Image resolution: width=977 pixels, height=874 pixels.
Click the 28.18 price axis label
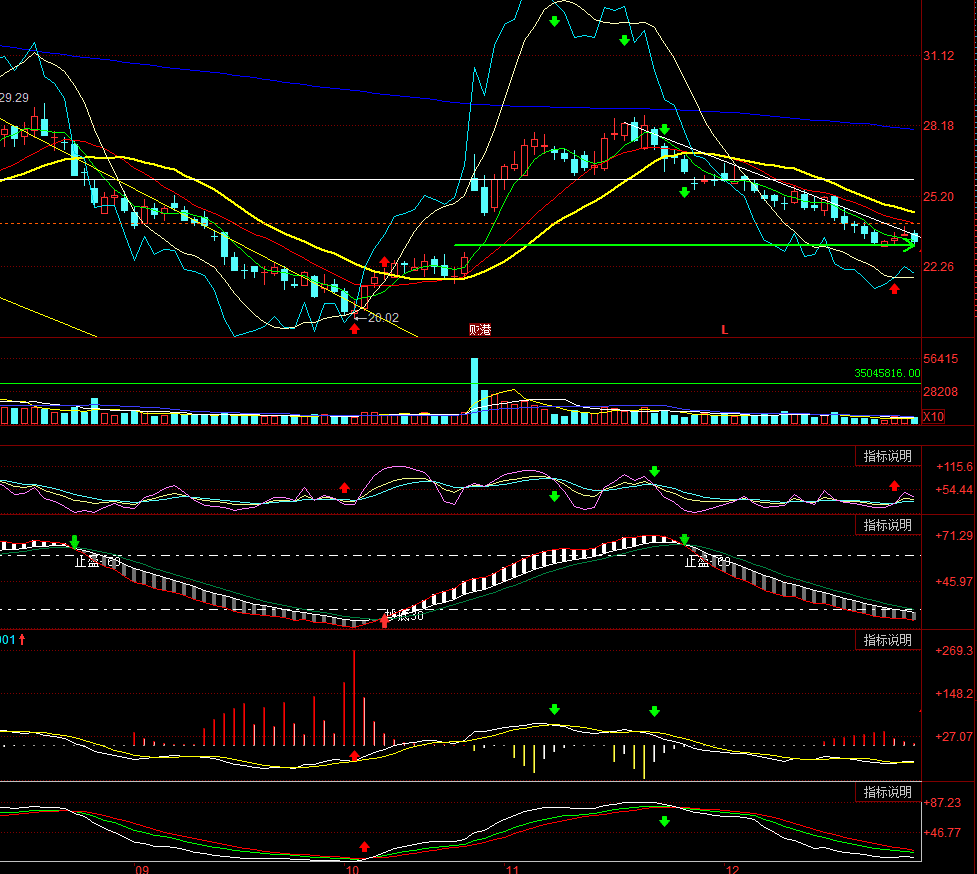[938, 126]
